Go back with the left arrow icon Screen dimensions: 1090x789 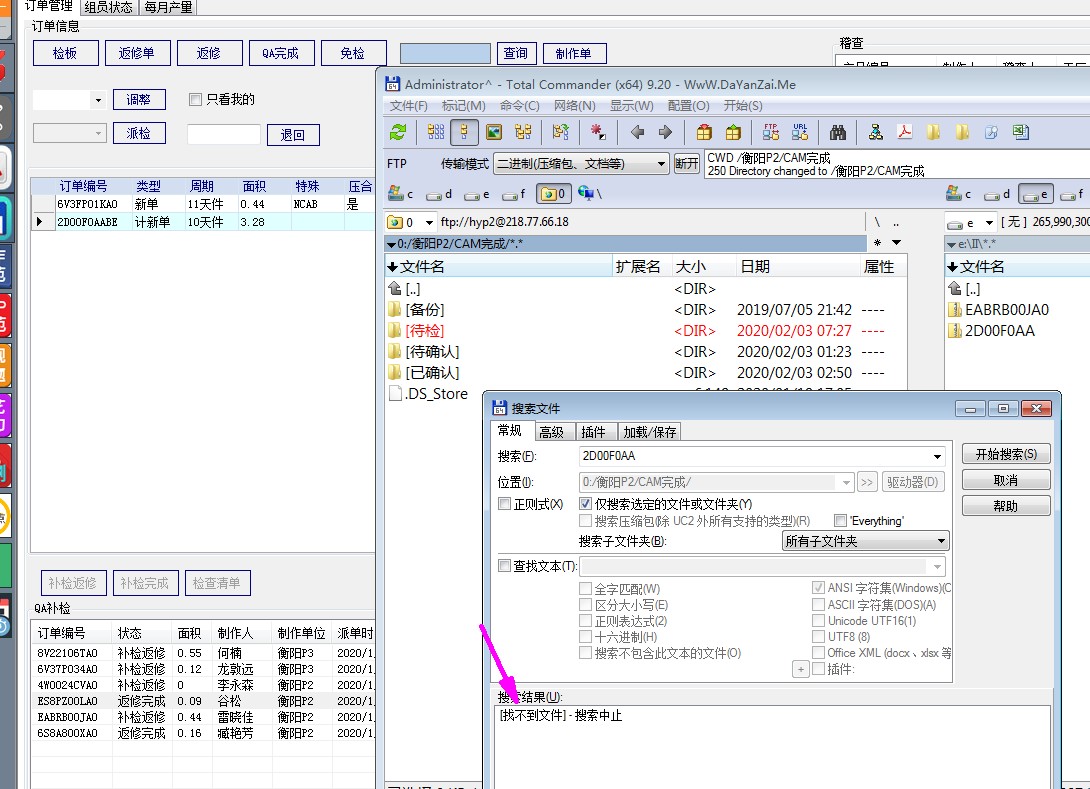point(637,132)
